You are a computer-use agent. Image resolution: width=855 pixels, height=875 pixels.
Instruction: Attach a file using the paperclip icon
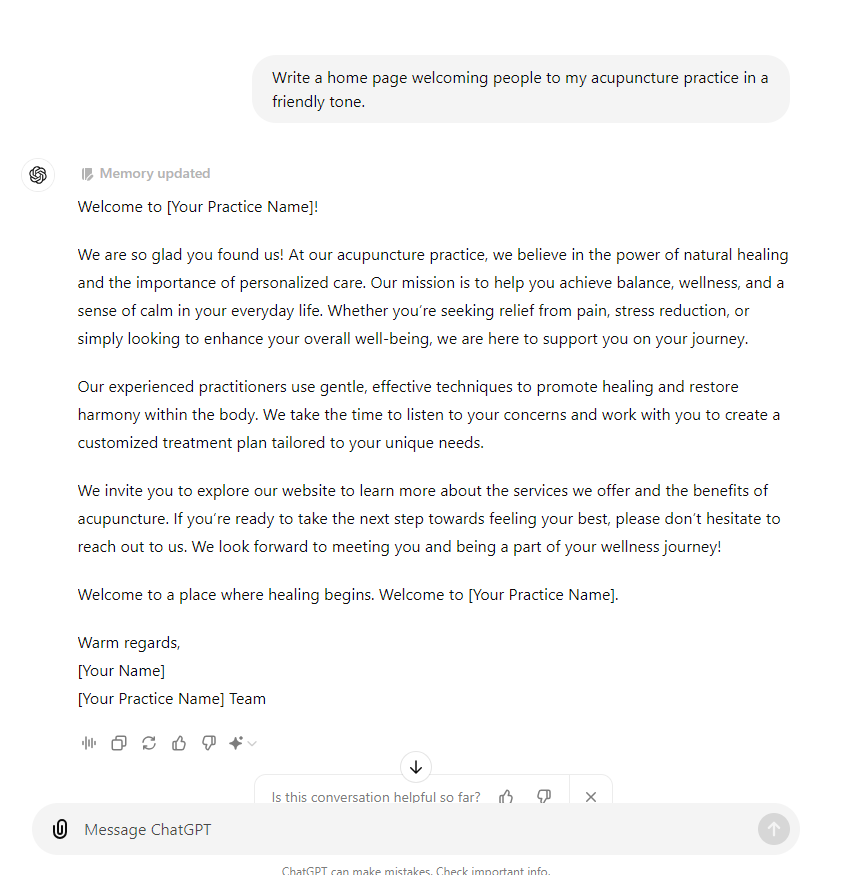(60, 829)
